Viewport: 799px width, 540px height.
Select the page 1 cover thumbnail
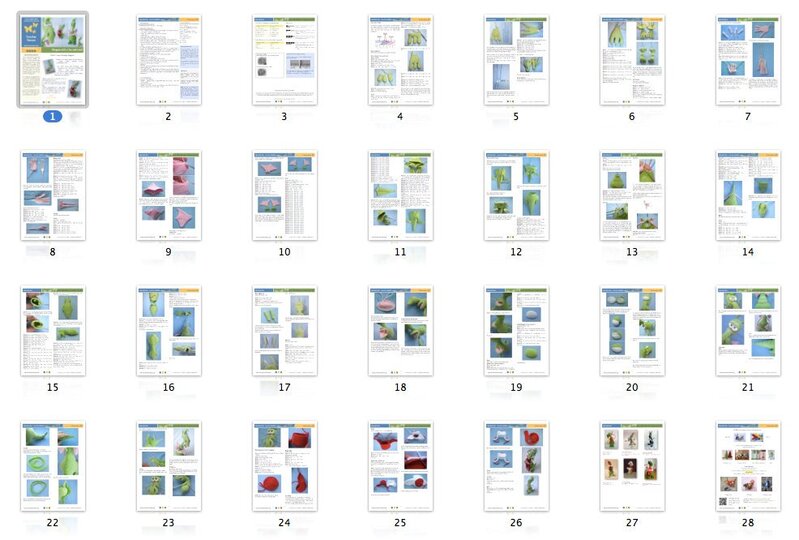click(52, 59)
